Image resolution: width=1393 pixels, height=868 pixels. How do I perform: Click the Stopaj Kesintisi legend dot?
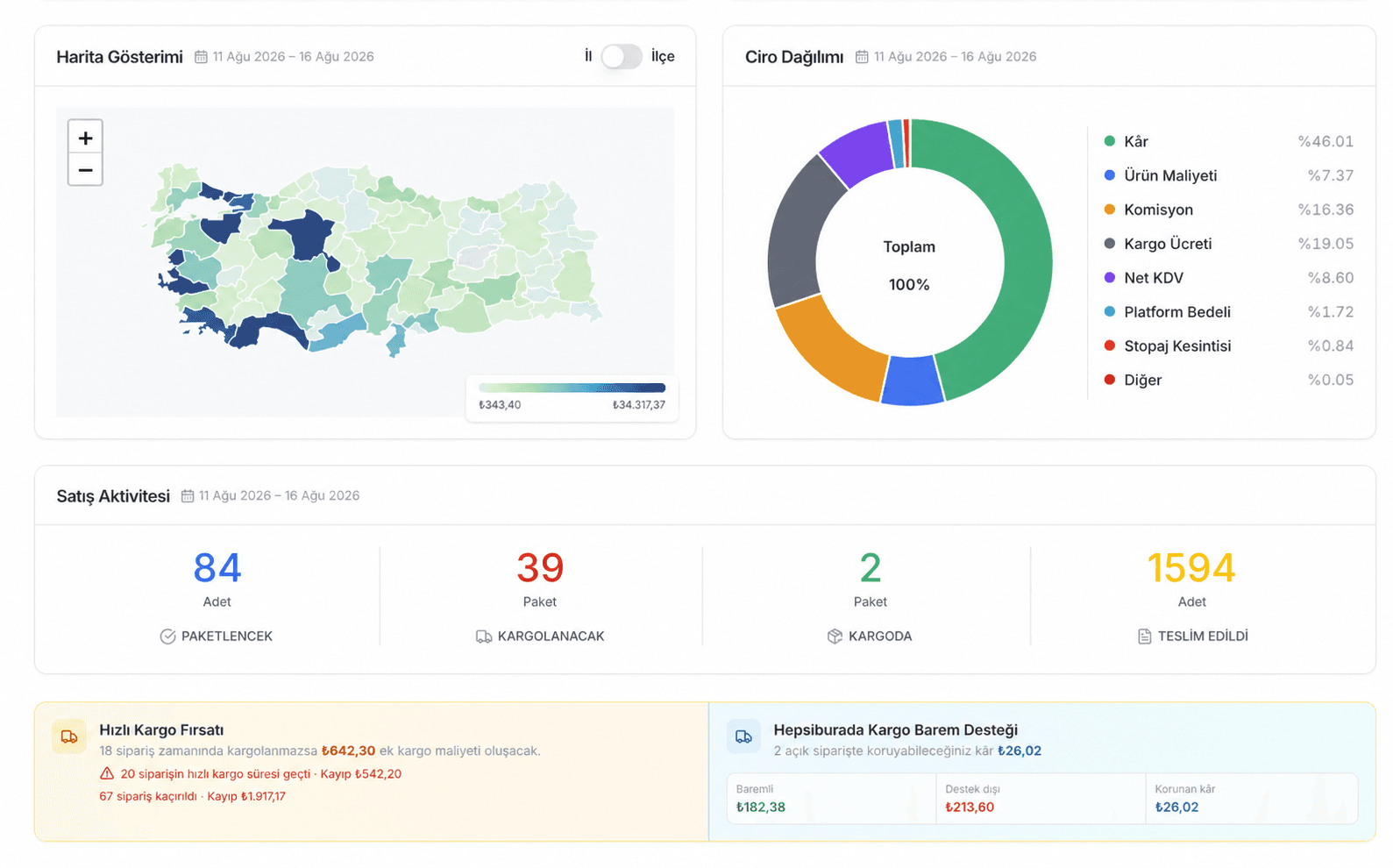pos(1109,345)
